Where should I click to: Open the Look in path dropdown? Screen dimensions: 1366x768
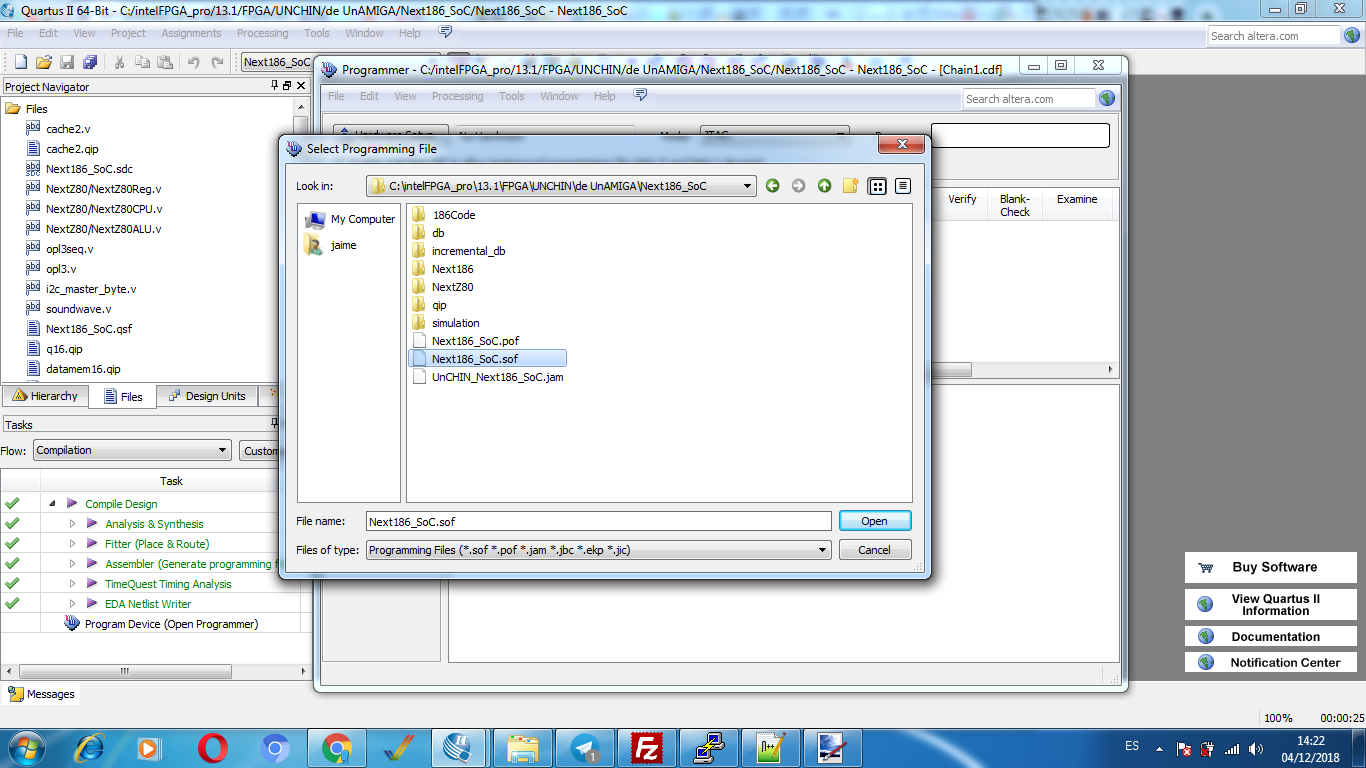(748, 186)
